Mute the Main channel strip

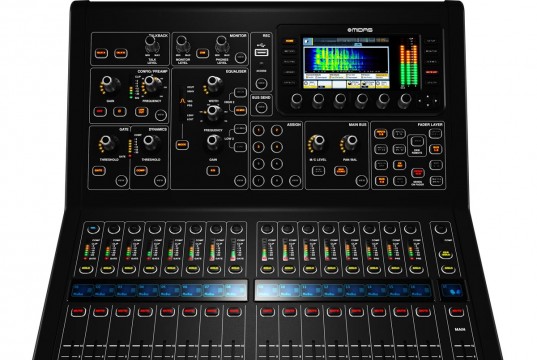456,312
